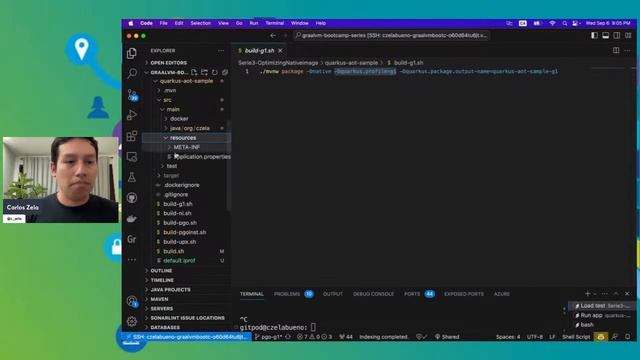Select the bash terminal entry
640x360 pixels.
602,325
